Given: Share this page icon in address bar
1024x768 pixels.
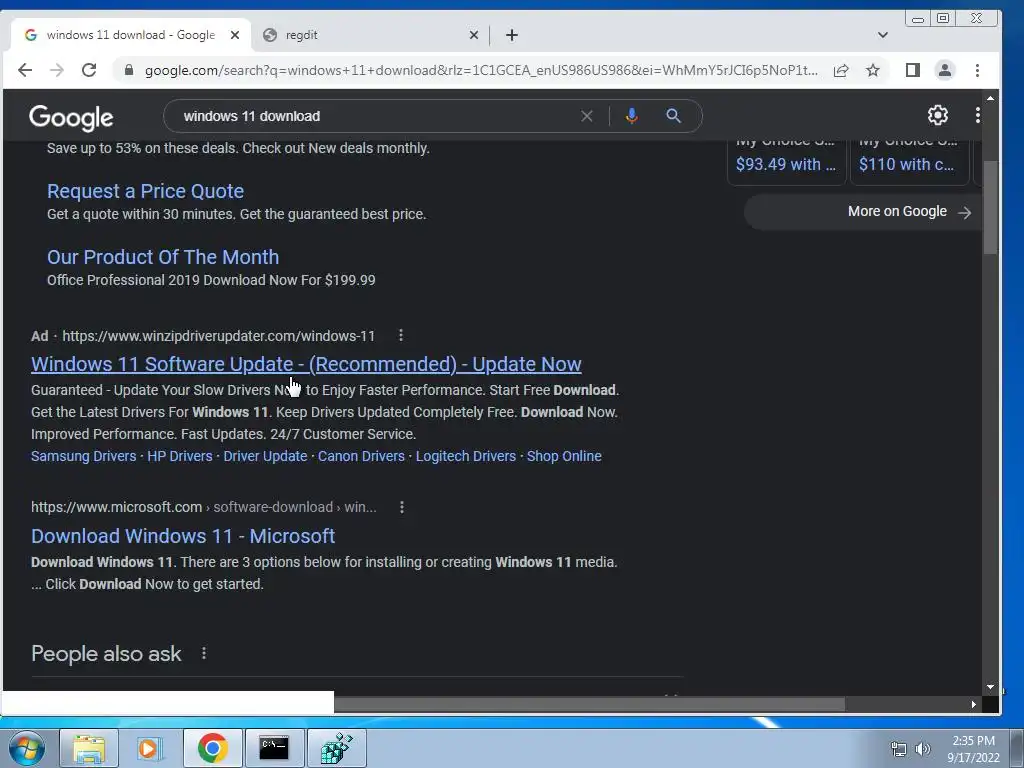Looking at the screenshot, I should 841,70.
